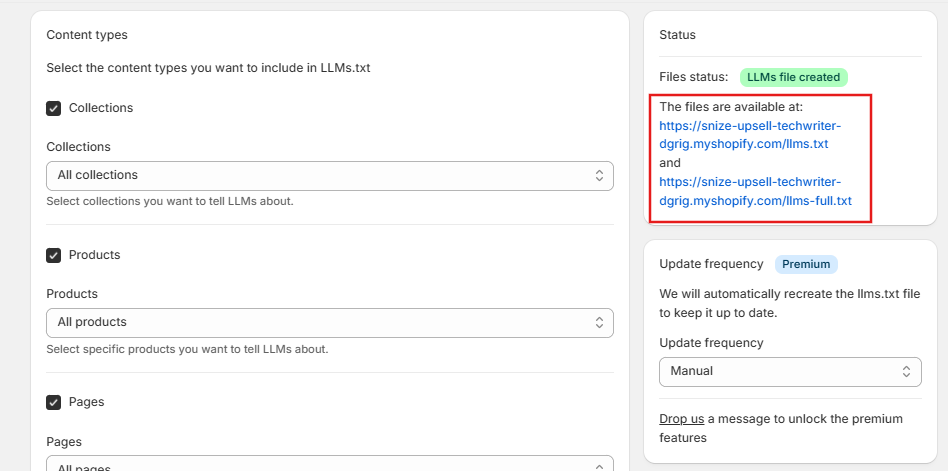948x471 pixels.
Task: Expand the Manual update frequency dropdown
Action: 789,371
